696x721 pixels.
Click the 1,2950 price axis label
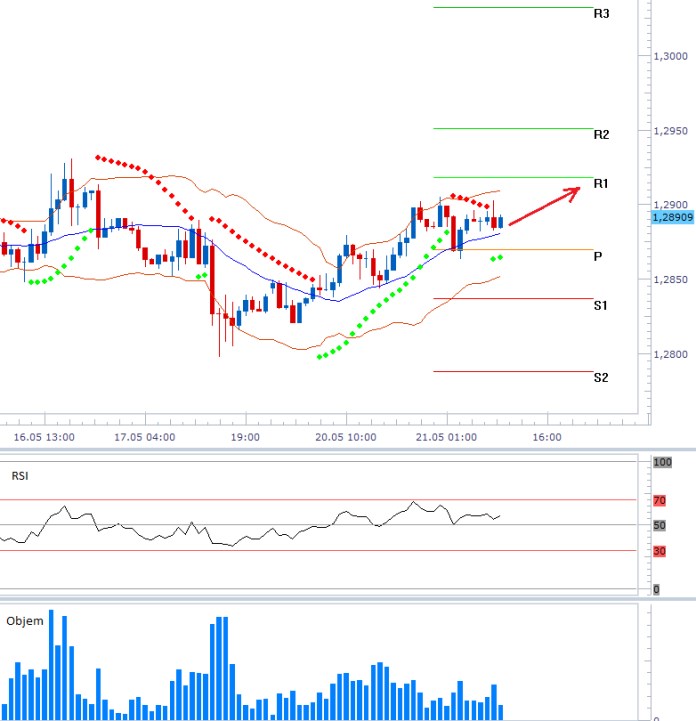670,131
